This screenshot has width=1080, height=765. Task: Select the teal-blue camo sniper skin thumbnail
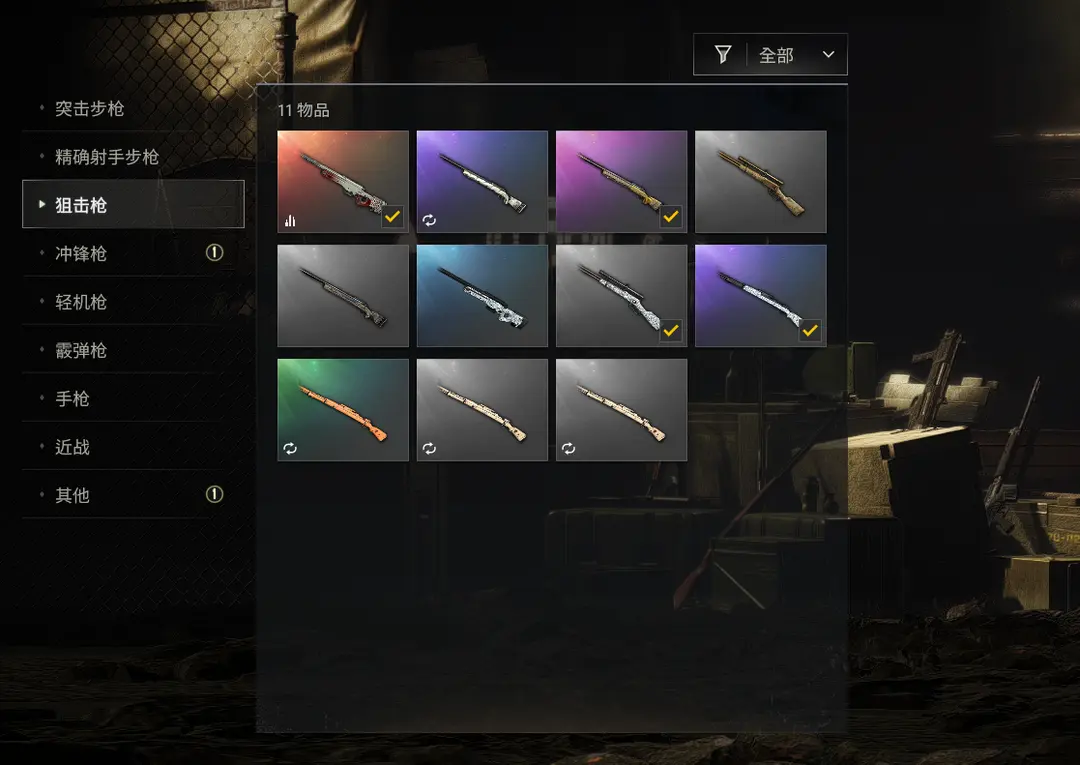click(482, 295)
